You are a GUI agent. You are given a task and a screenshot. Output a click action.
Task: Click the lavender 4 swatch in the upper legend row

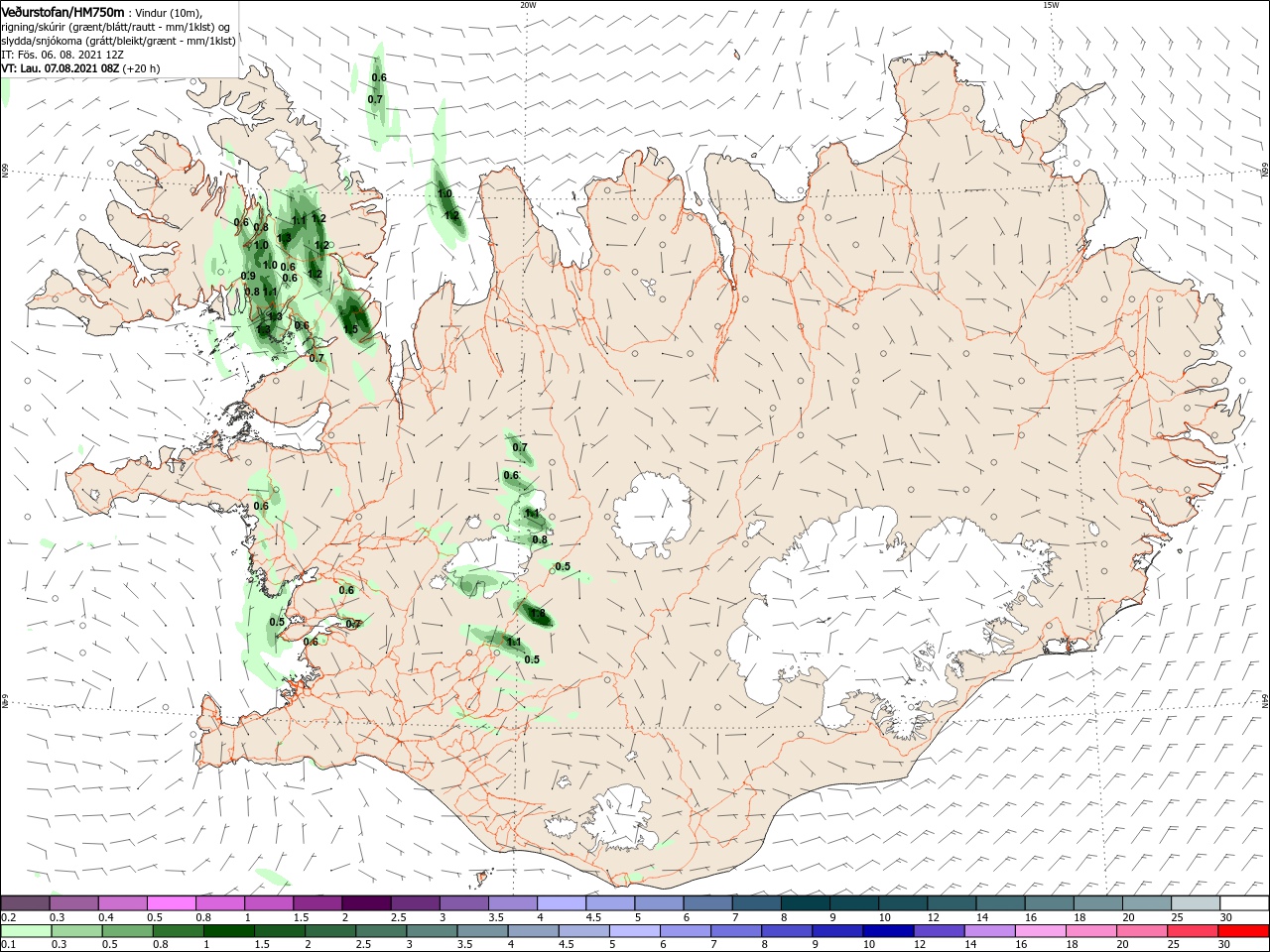(x=562, y=903)
